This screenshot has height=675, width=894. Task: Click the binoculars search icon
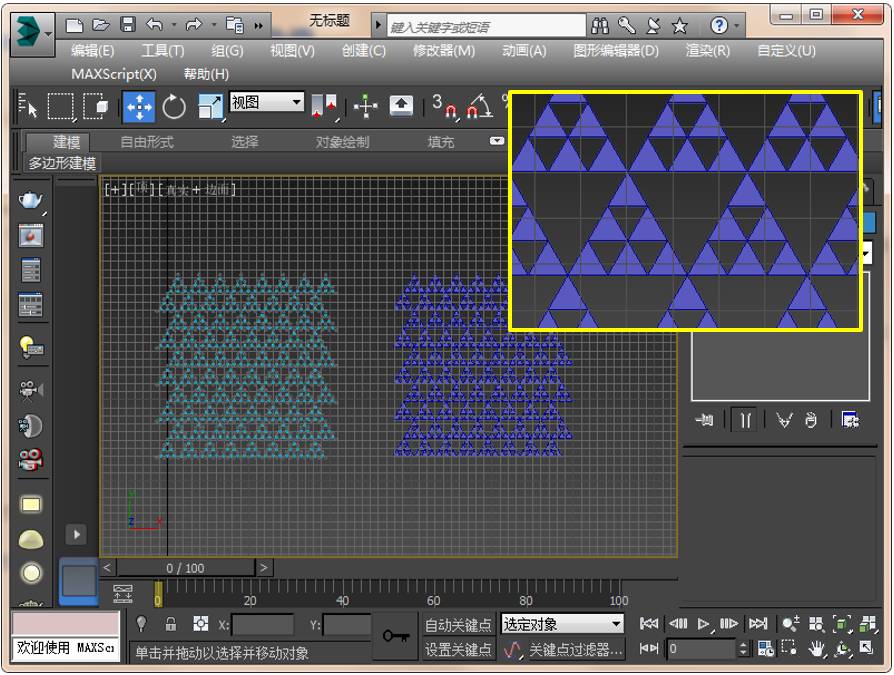coord(600,26)
